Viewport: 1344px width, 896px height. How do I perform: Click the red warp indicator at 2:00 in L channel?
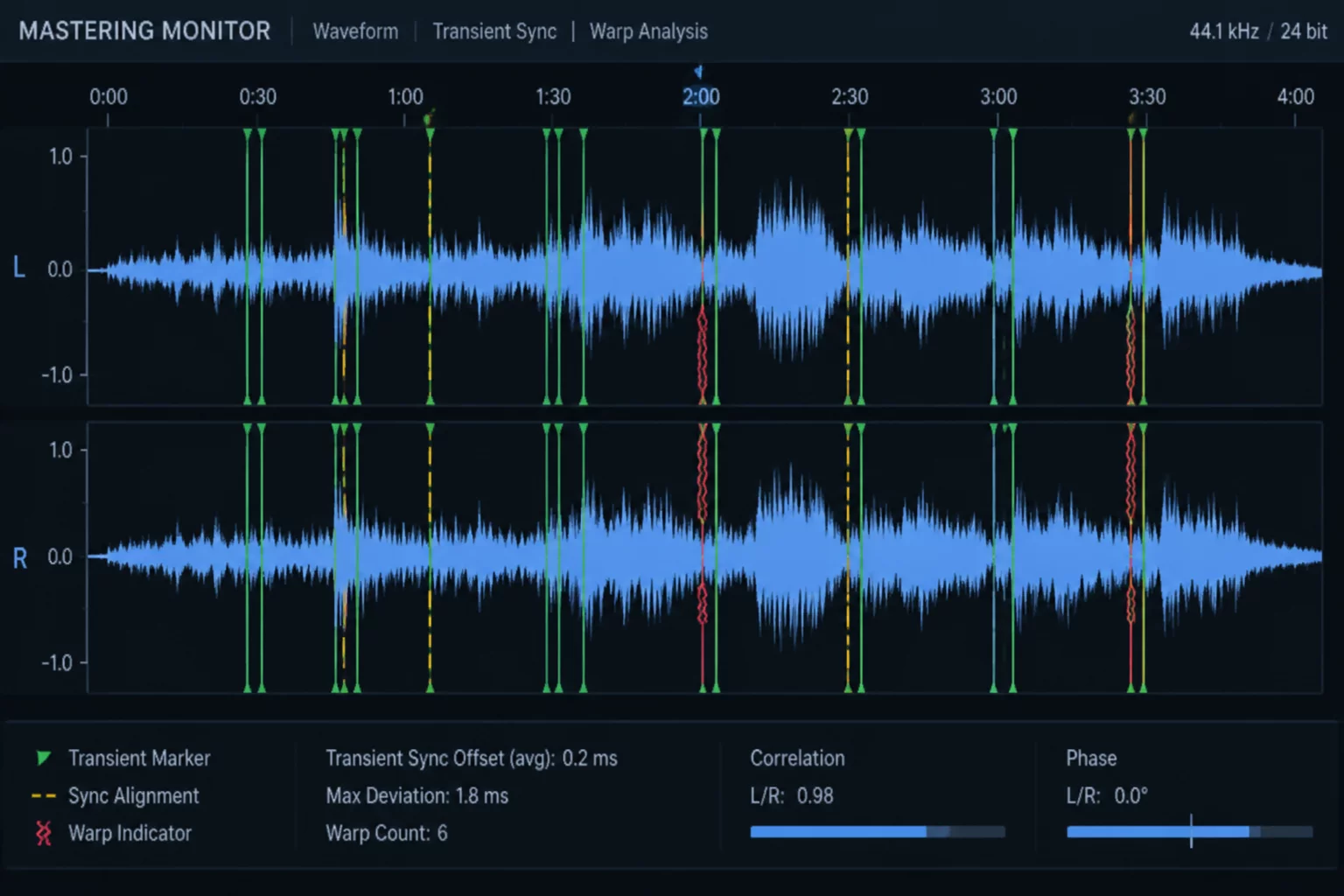(x=702, y=350)
